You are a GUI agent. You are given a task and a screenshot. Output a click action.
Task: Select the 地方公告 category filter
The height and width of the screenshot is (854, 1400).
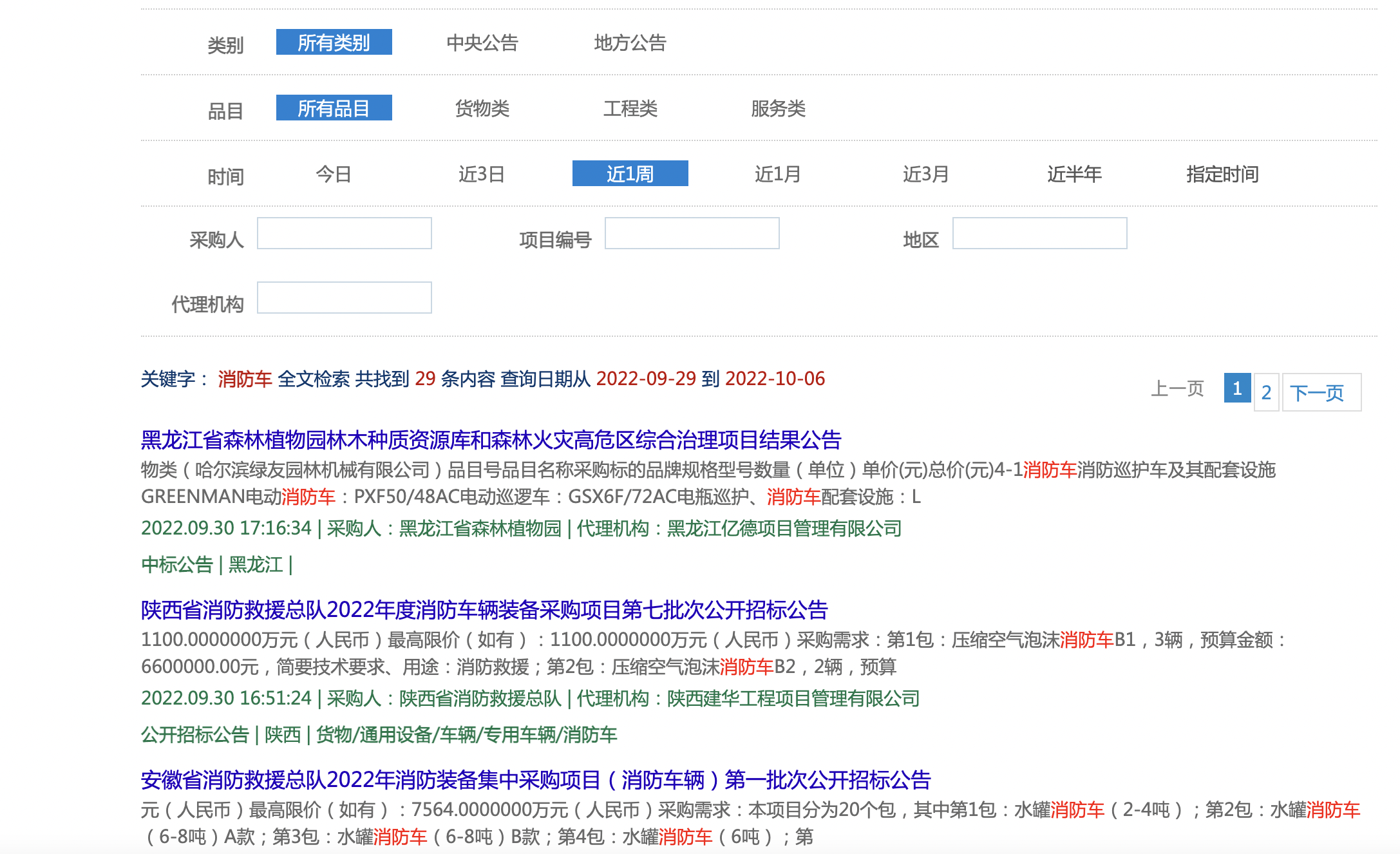point(632,43)
